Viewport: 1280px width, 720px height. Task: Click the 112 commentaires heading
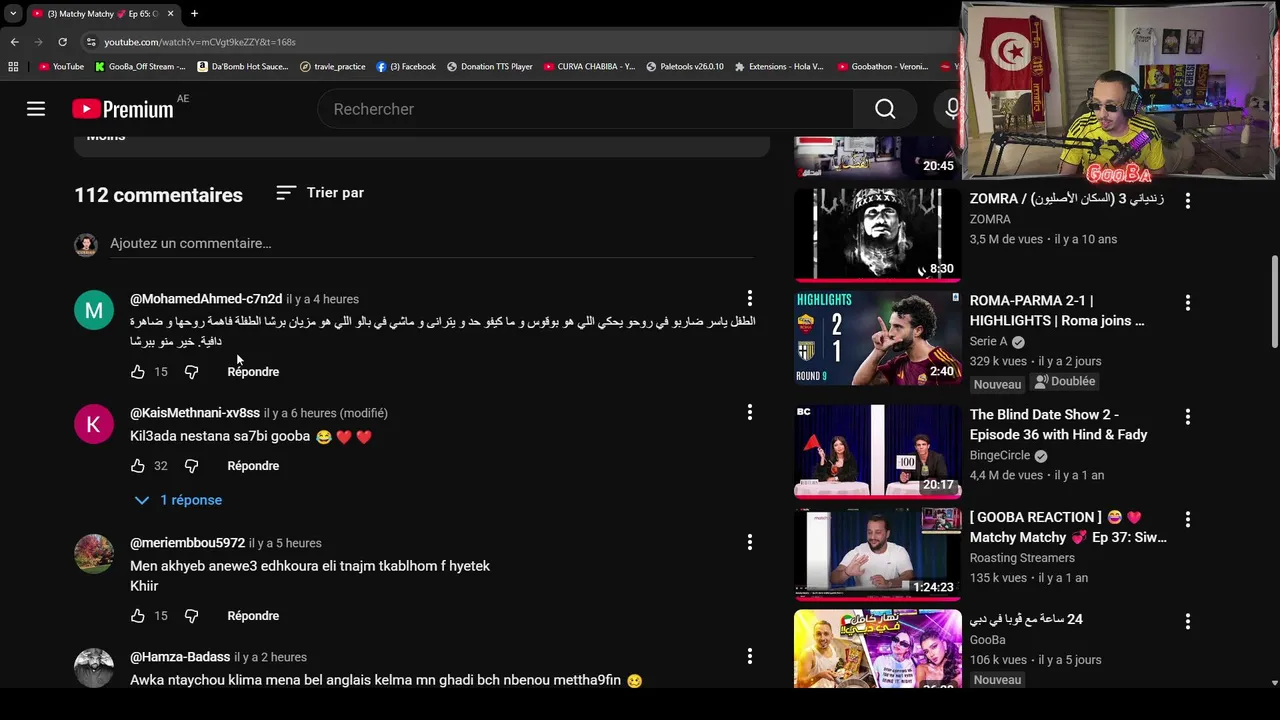pyautogui.click(x=158, y=195)
